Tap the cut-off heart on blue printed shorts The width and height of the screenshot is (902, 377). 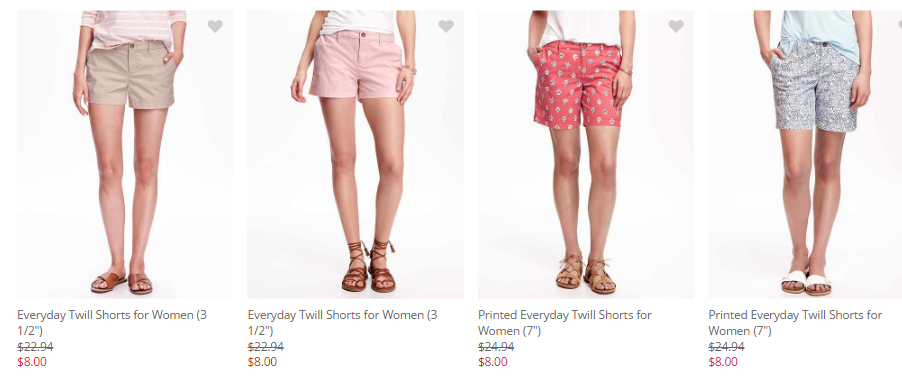[x=900, y=26]
